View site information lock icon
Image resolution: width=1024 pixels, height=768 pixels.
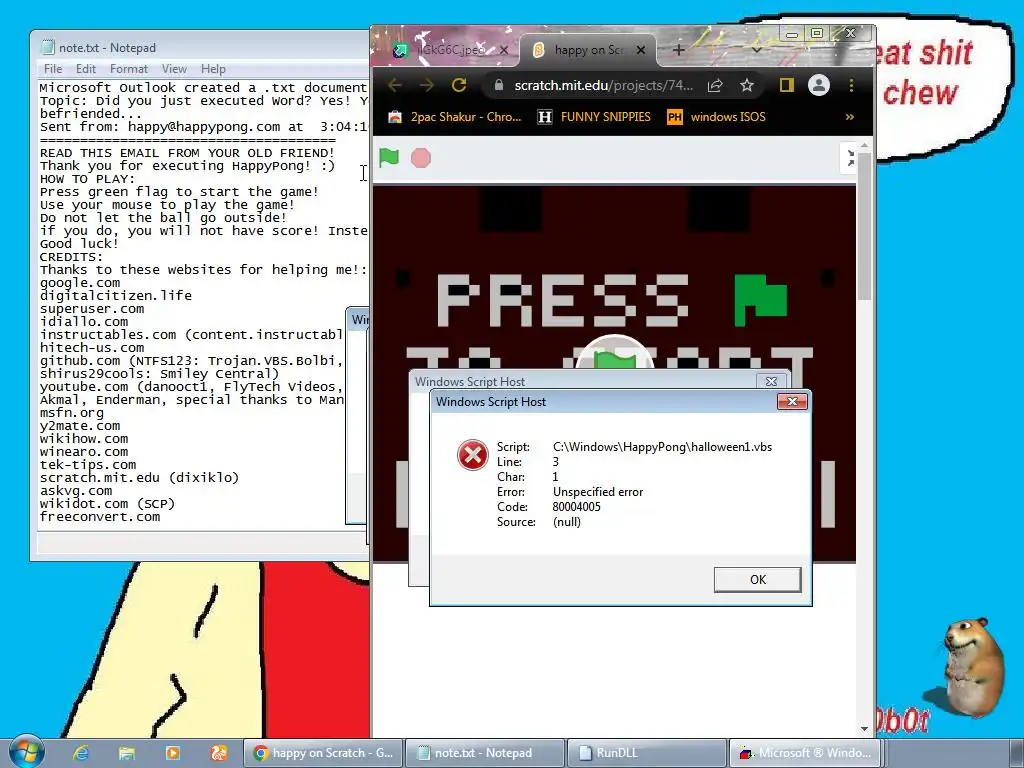499,85
